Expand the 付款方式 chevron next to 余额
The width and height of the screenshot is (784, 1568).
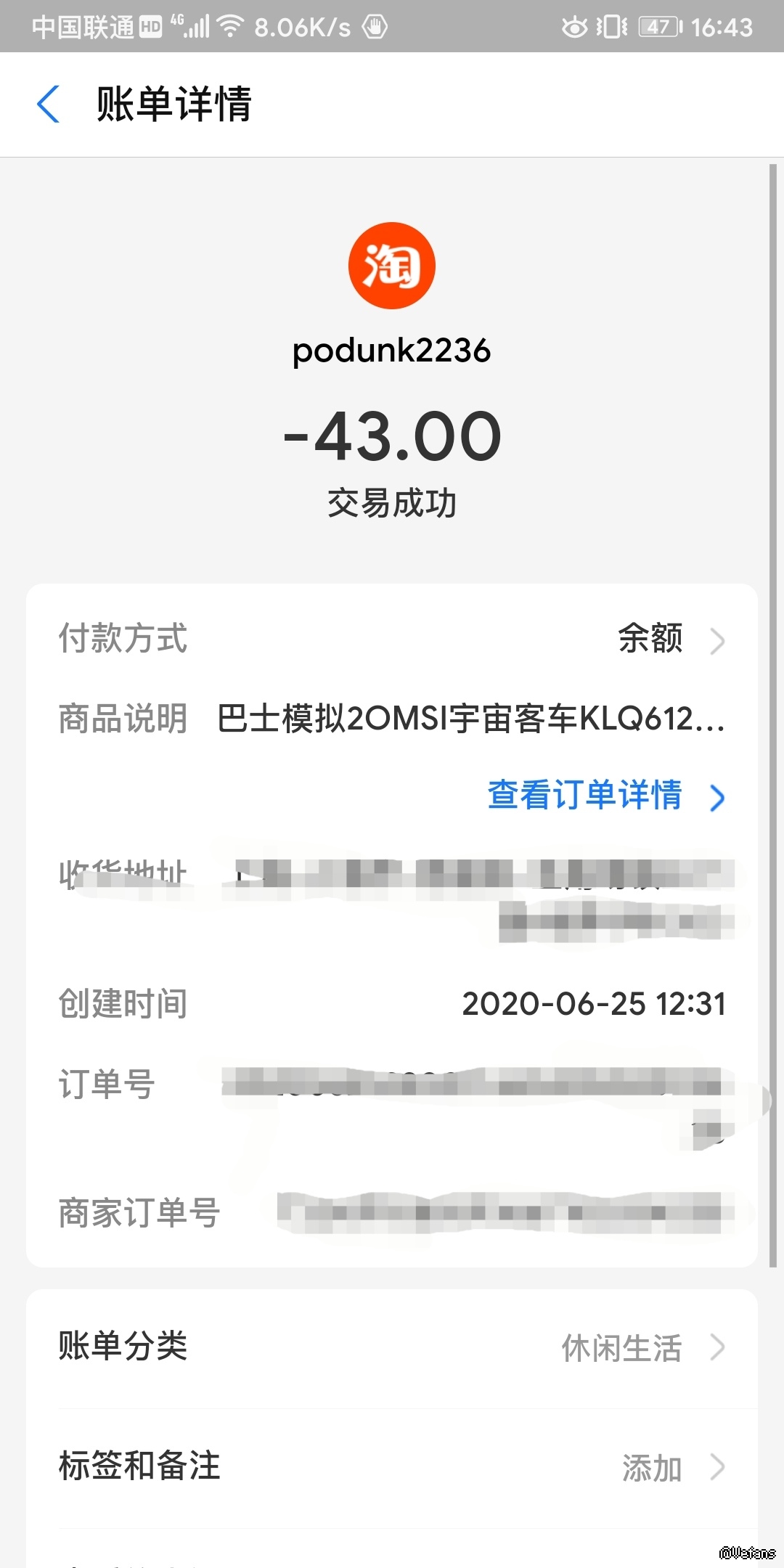point(717,640)
